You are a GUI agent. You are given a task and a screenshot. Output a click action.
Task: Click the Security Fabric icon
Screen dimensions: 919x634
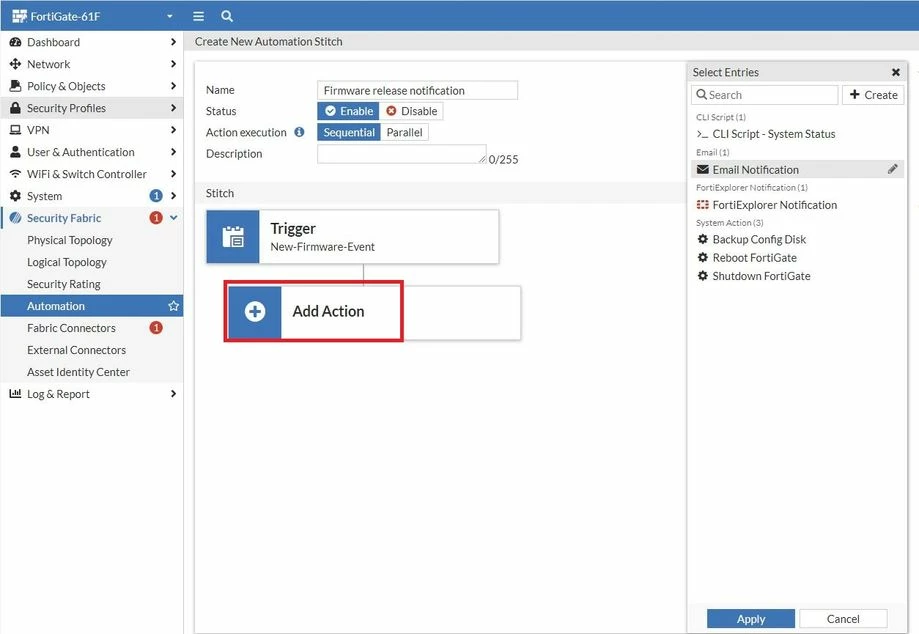point(15,218)
